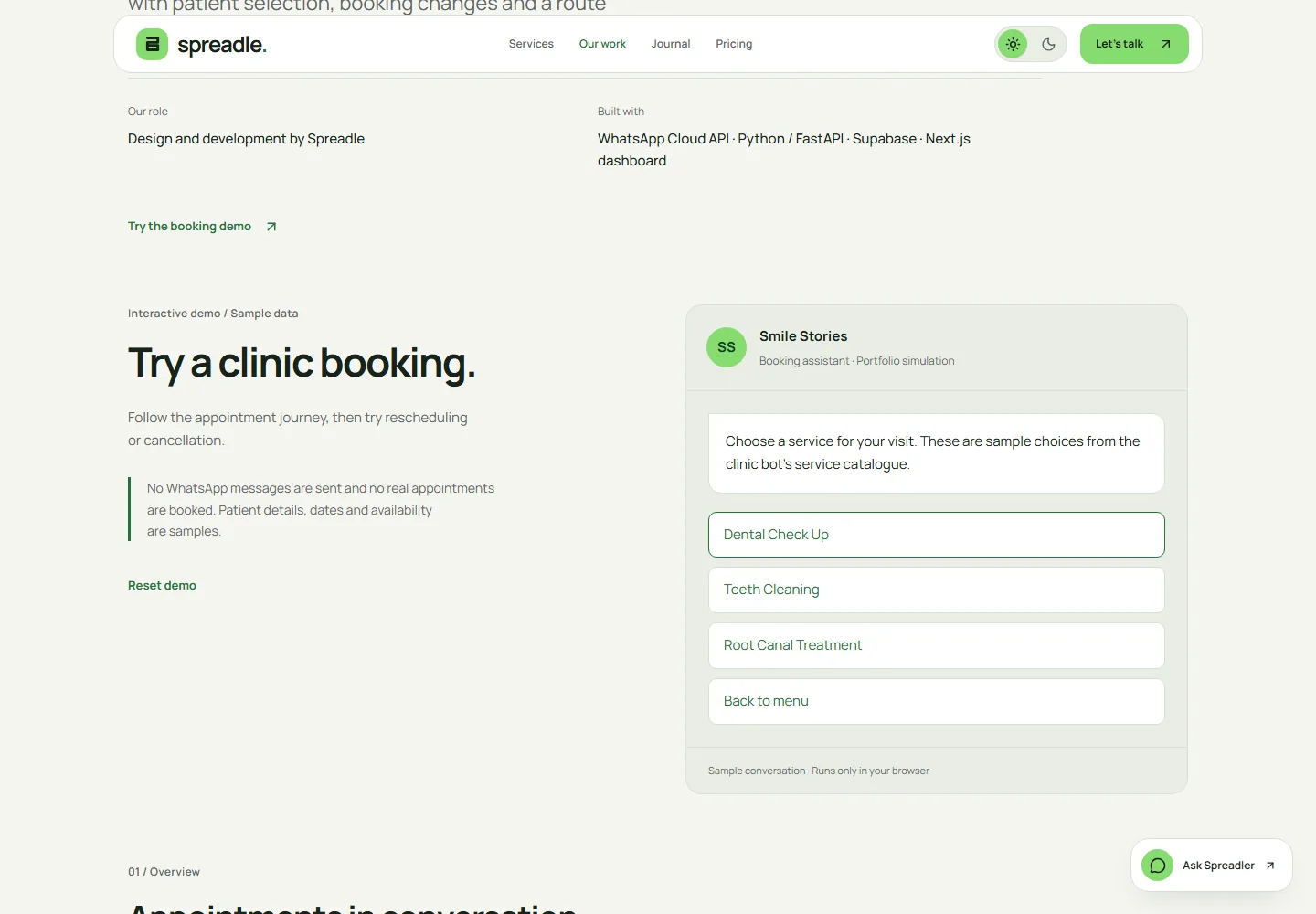Open the Pricing nav link
Image resolution: width=1316 pixels, height=914 pixels.
click(x=734, y=44)
